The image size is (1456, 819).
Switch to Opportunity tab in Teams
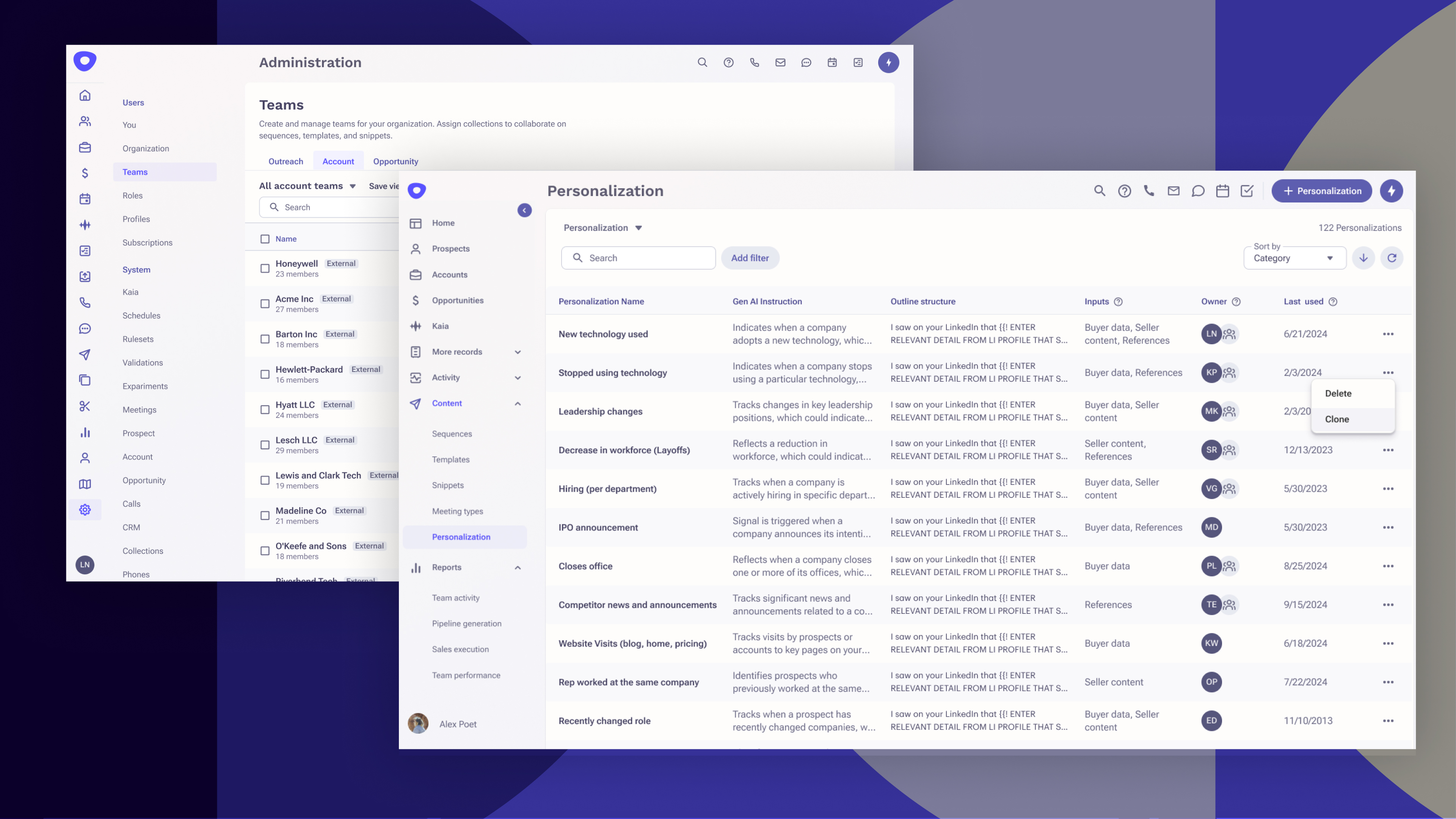[x=395, y=161]
